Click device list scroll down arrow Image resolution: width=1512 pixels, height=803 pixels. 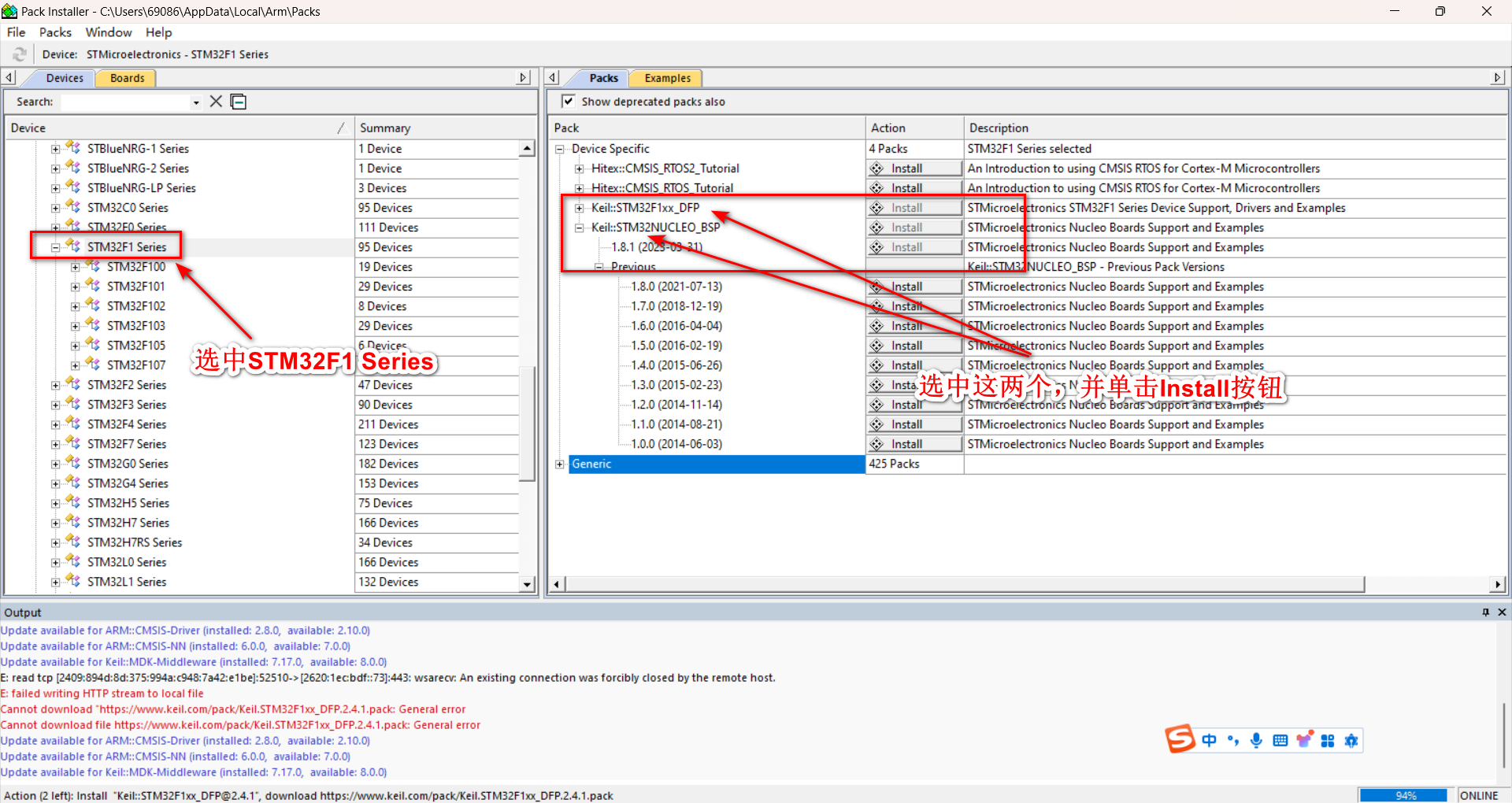(x=527, y=584)
